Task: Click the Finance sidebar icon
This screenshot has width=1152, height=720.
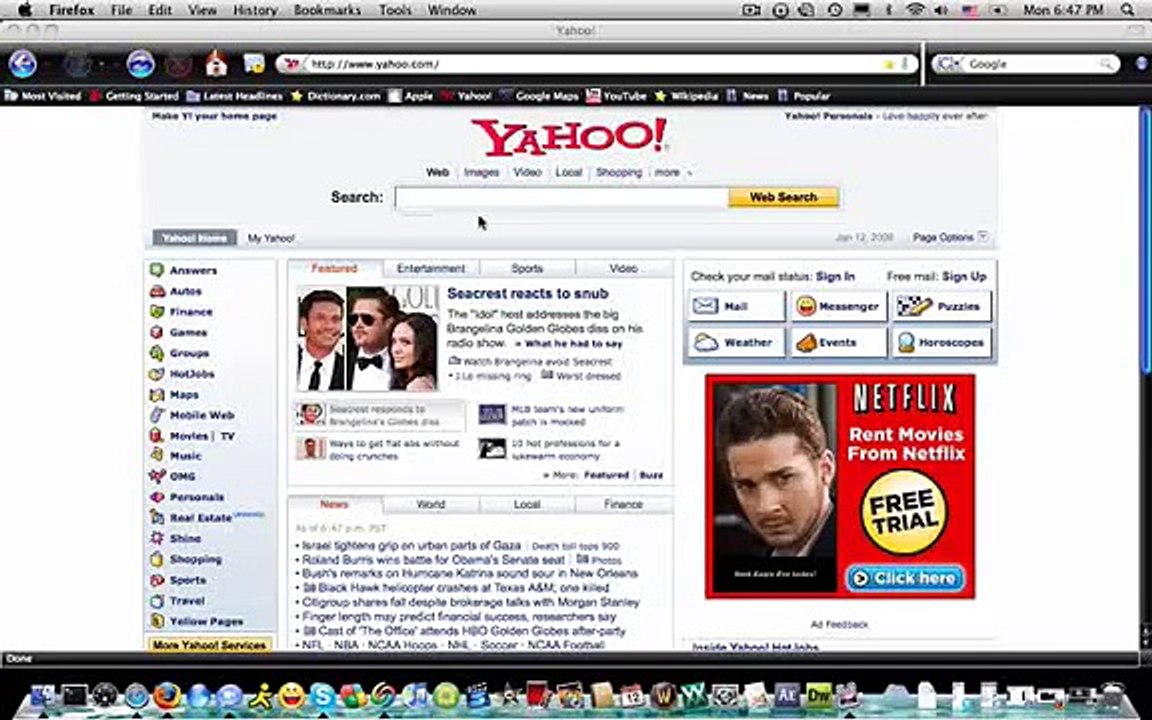Action: [156, 312]
